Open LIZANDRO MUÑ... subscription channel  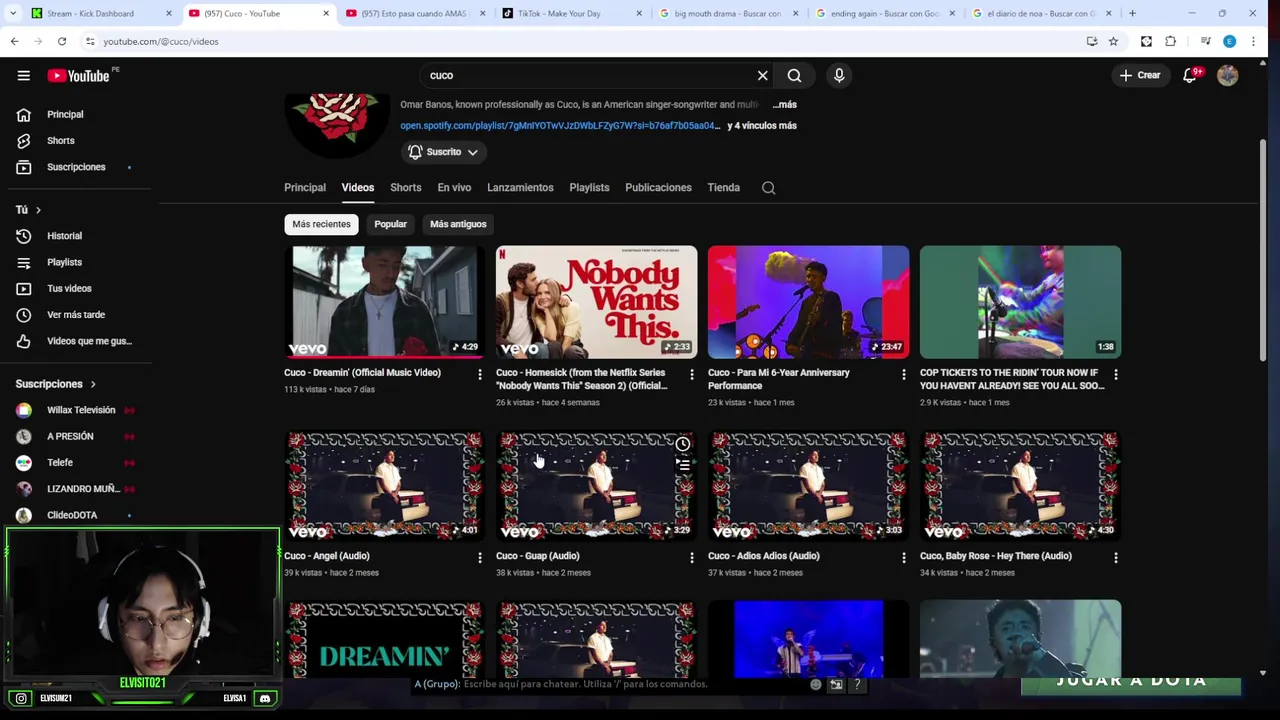point(82,489)
